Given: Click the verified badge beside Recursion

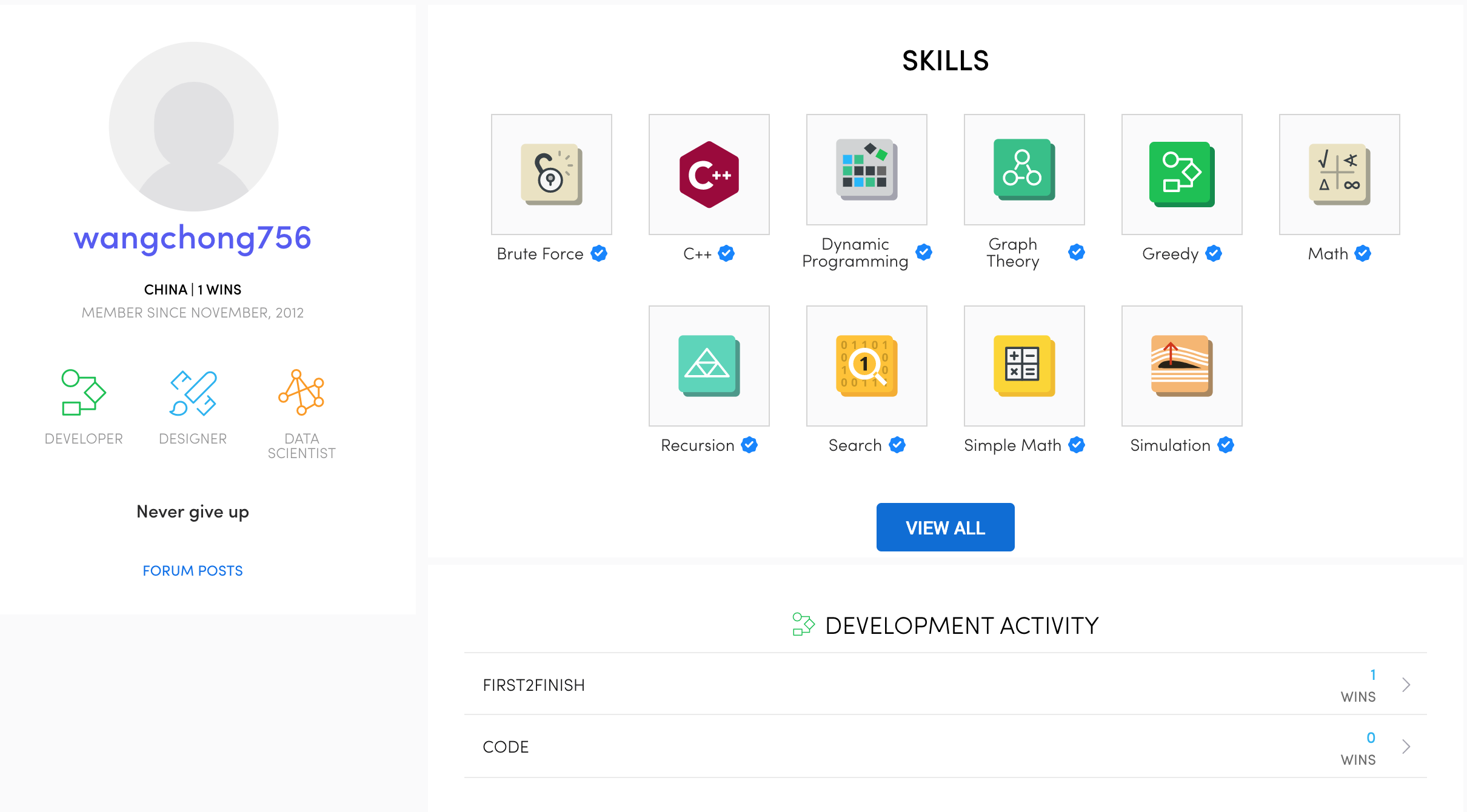Looking at the screenshot, I should coord(749,445).
